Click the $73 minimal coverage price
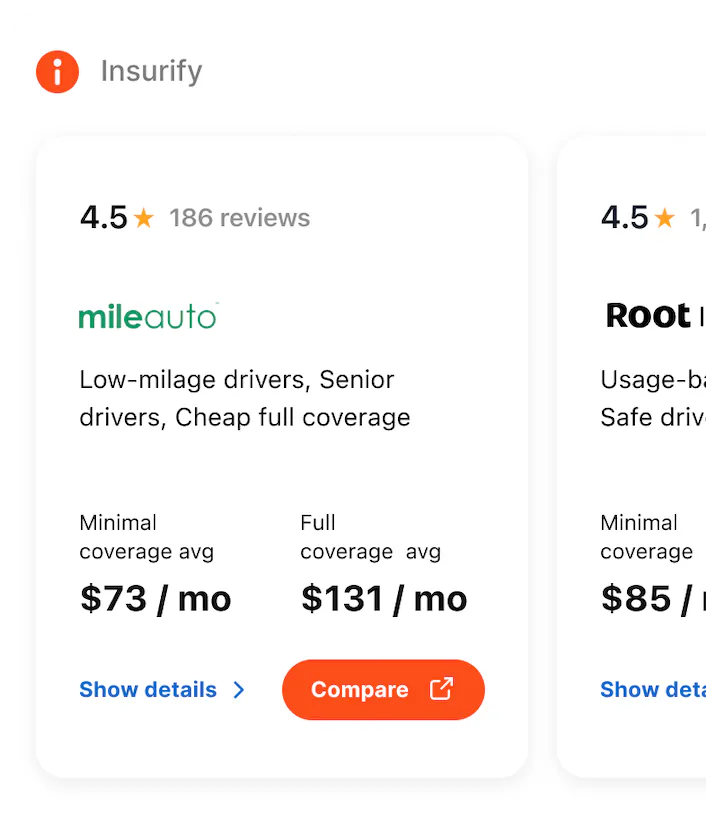The image size is (706, 821). pos(155,598)
